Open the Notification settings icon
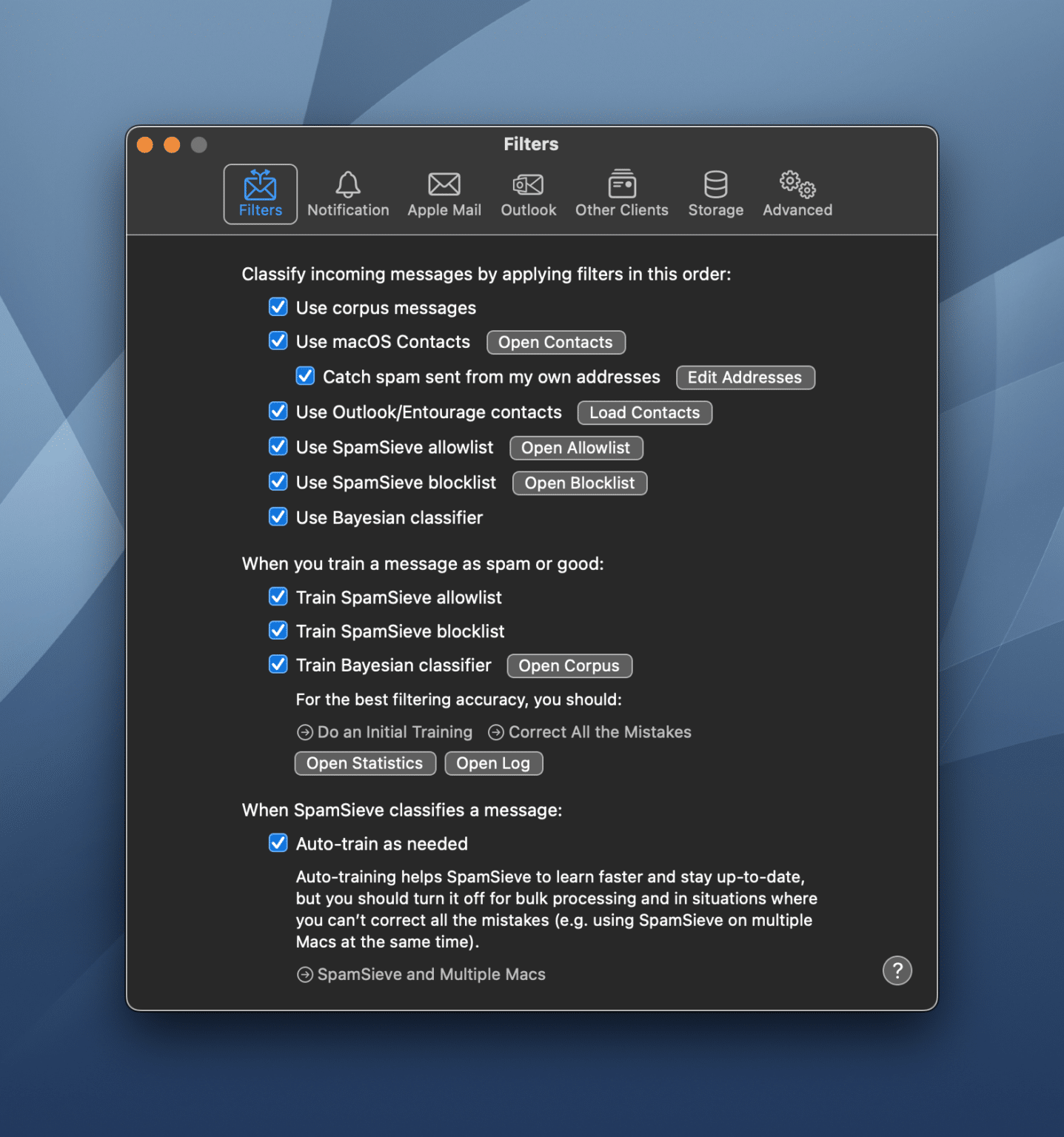 348,193
